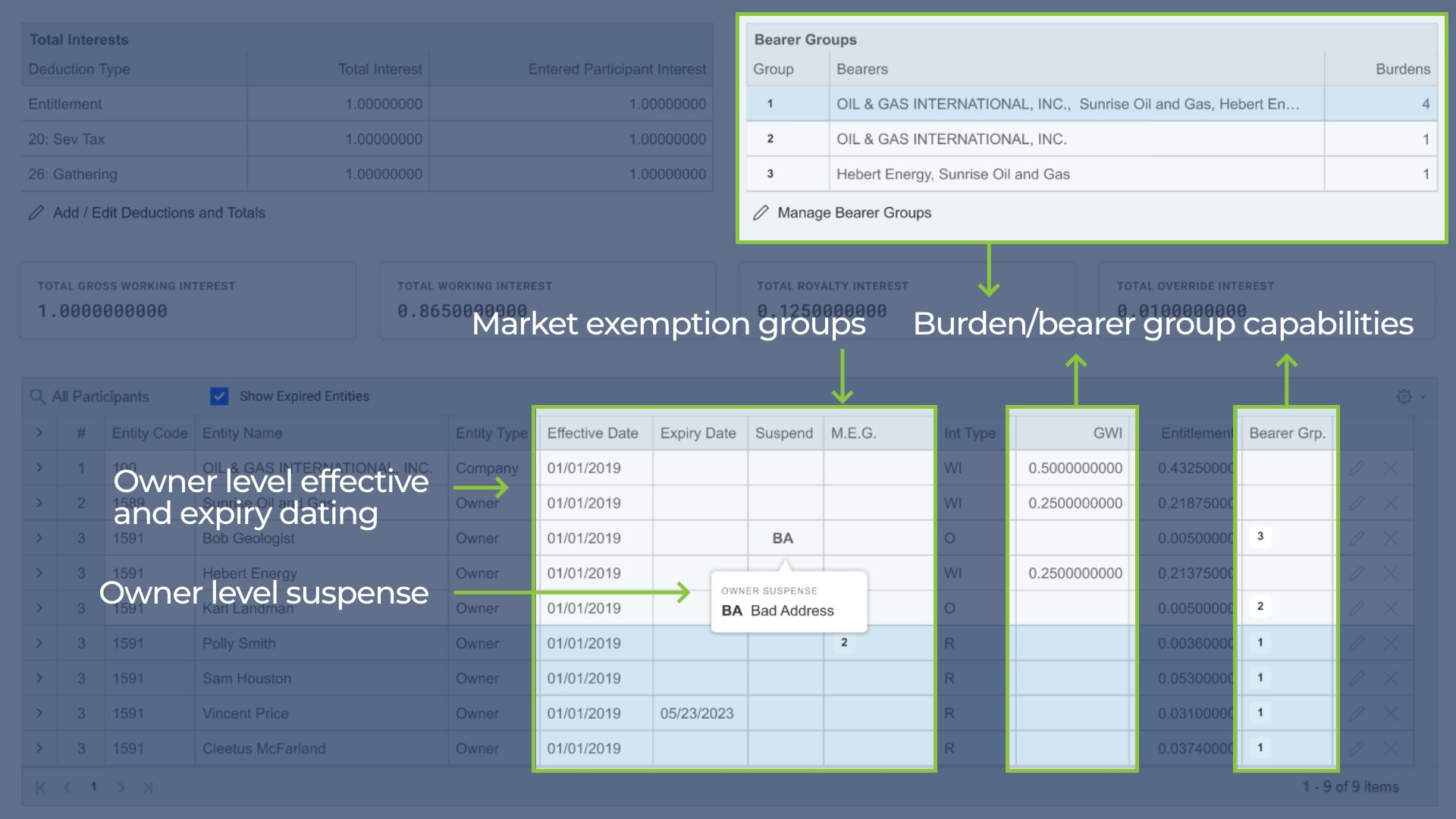Select bearer group 3 Hebert Energy row
The height and width of the screenshot is (819, 1456).
tap(1092, 174)
